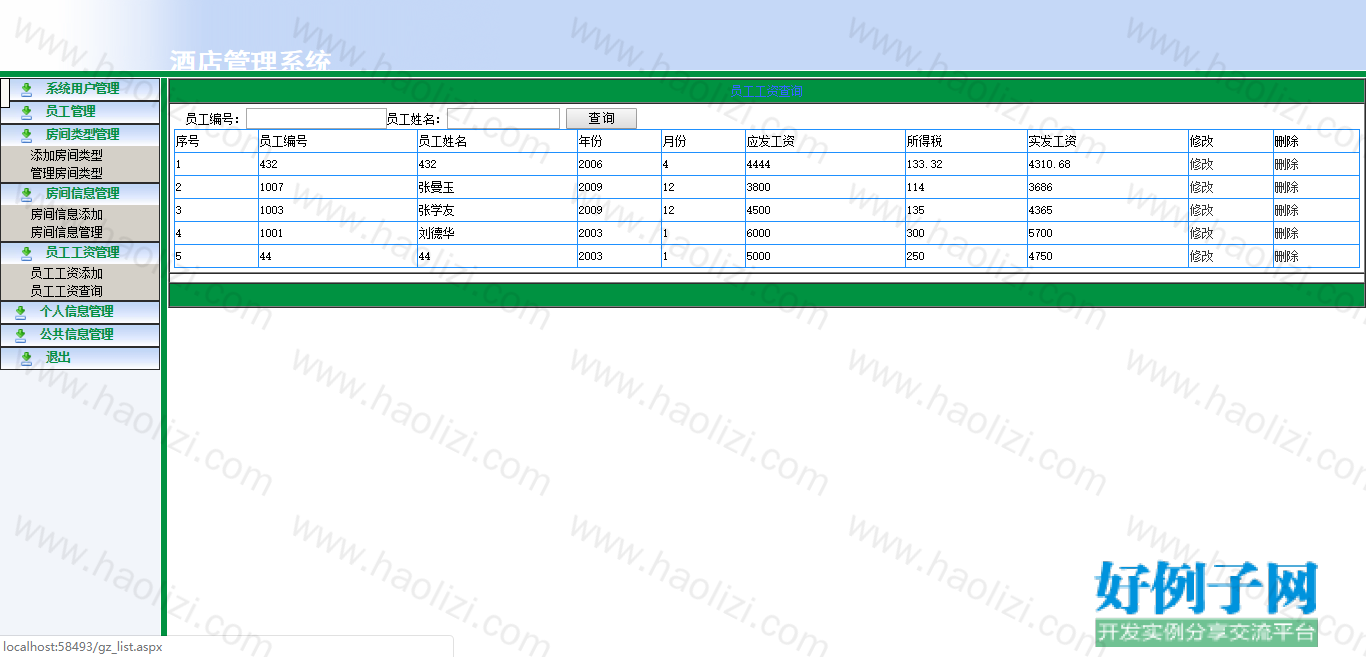Click the arrow icon beside 系统用户管理
Screen dimensions: 1366x657
pyautogui.click(x=27, y=89)
